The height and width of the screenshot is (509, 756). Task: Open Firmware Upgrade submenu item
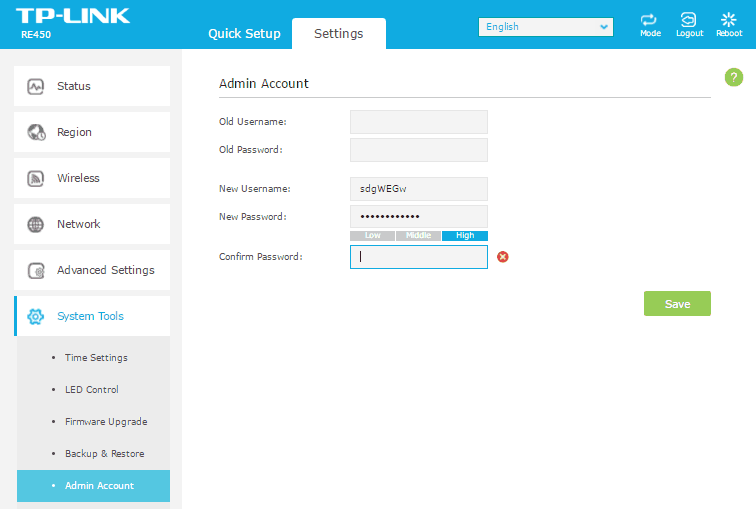pos(105,422)
